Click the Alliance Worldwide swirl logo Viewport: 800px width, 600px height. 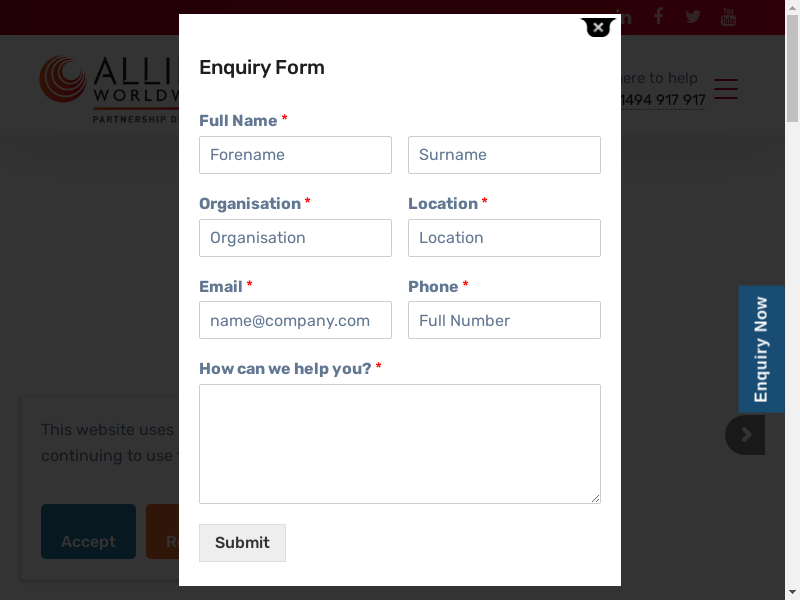tap(64, 79)
